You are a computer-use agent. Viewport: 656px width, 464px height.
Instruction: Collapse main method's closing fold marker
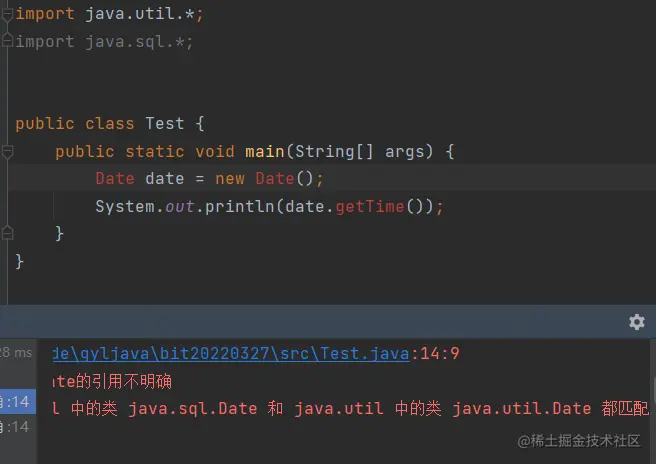[7, 233]
